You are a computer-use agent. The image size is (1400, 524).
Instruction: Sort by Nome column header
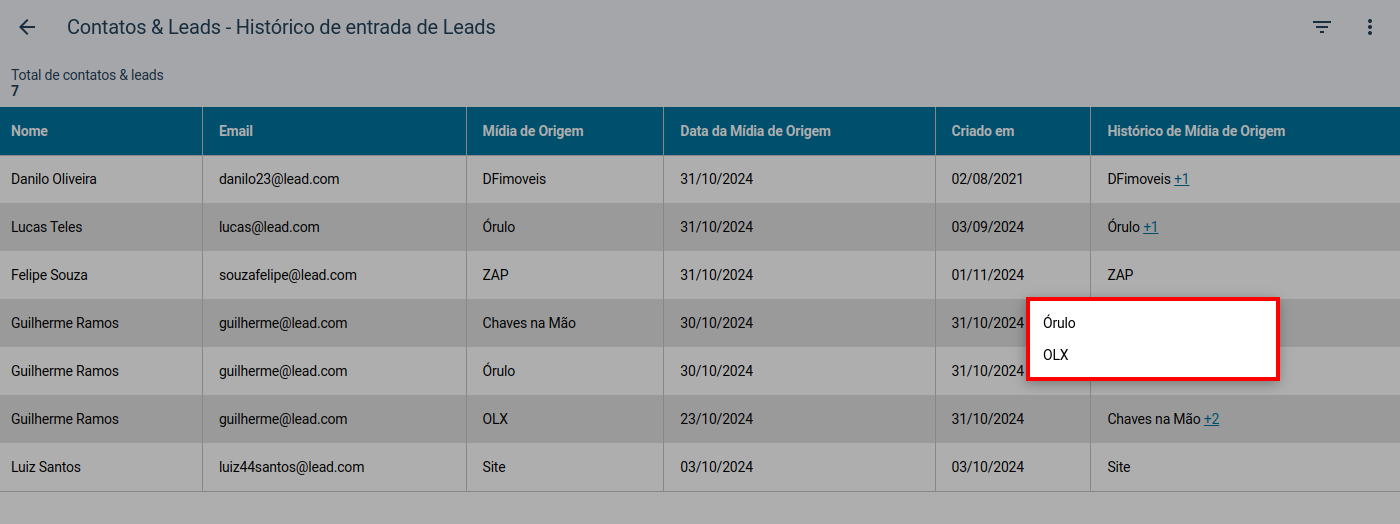coord(29,131)
